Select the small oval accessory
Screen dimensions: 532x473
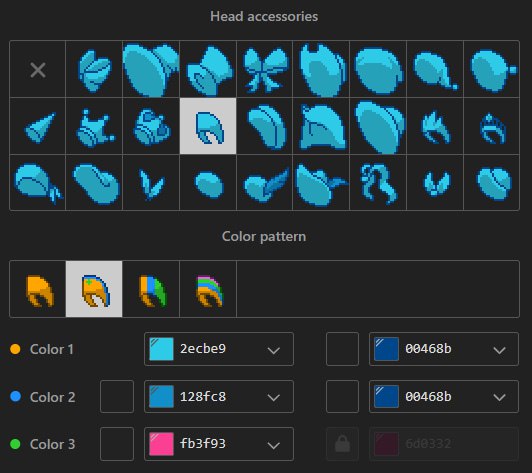[x=208, y=183]
